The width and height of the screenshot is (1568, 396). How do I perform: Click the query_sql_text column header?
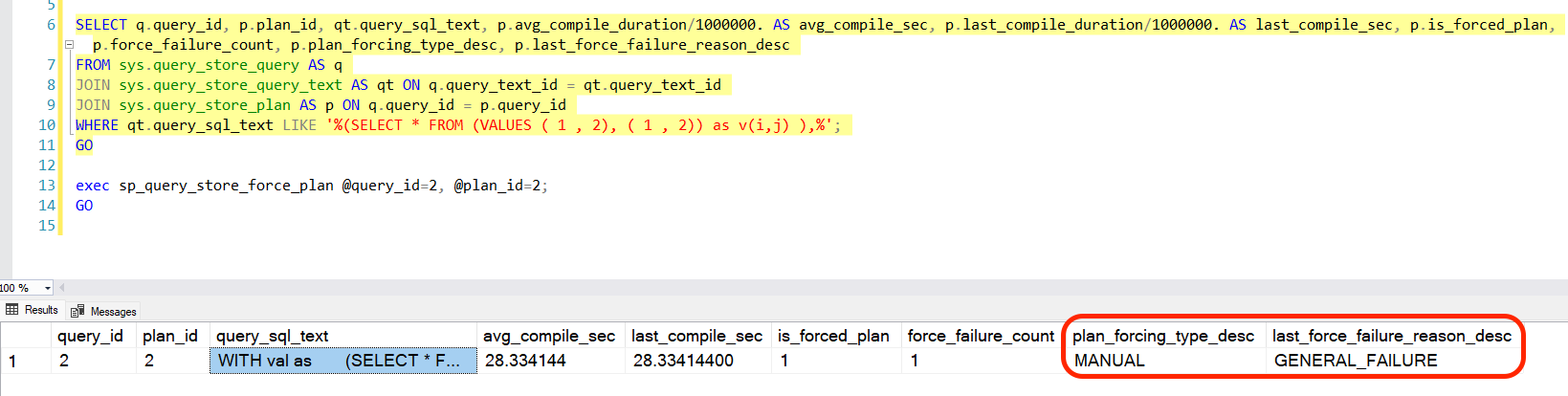[x=273, y=336]
